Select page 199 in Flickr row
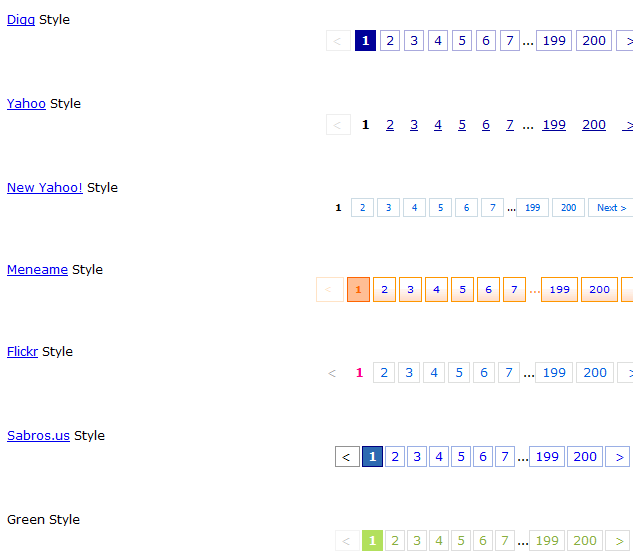 [554, 373]
